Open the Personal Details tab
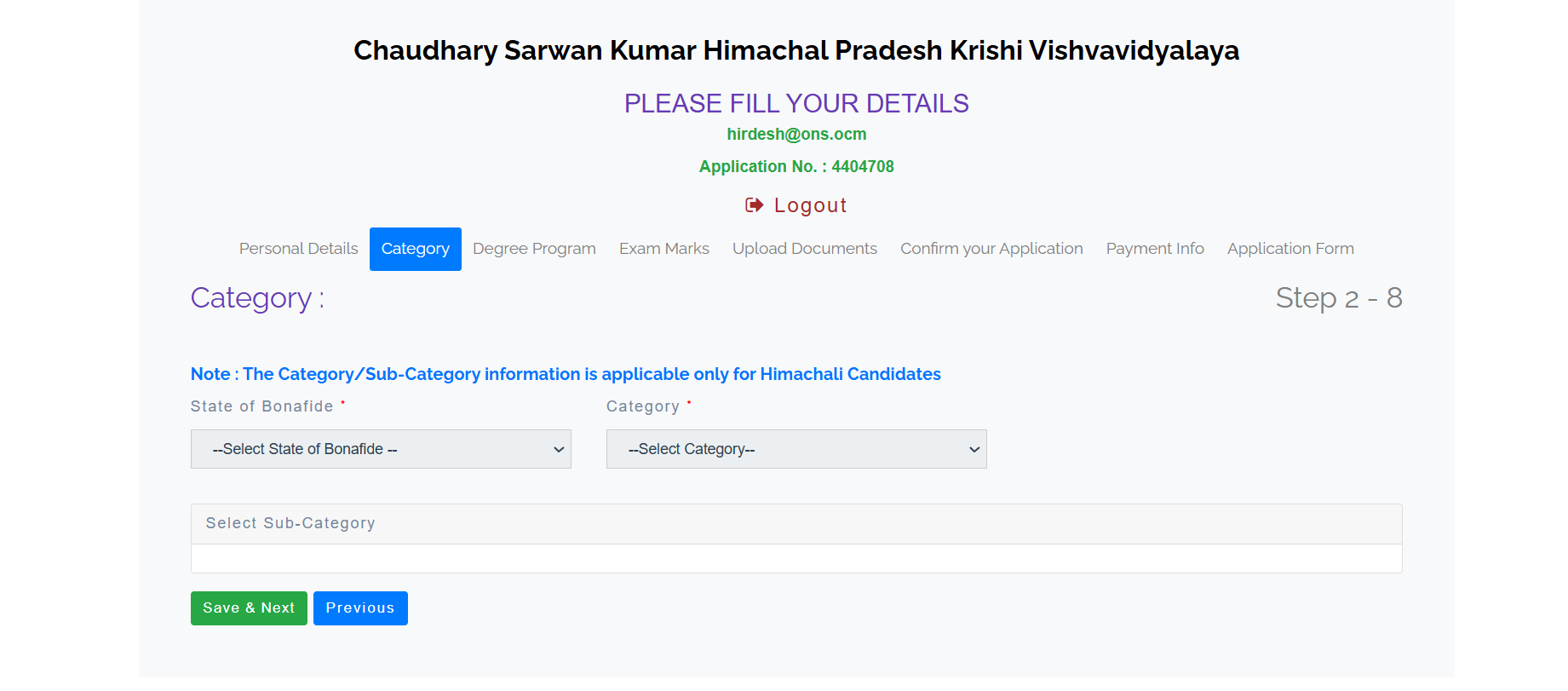This screenshot has width=1568, height=691. click(x=298, y=249)
